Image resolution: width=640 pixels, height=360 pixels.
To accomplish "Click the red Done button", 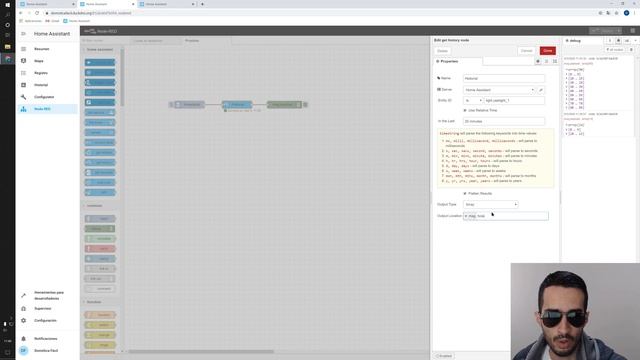I will [x=547, y=51].
